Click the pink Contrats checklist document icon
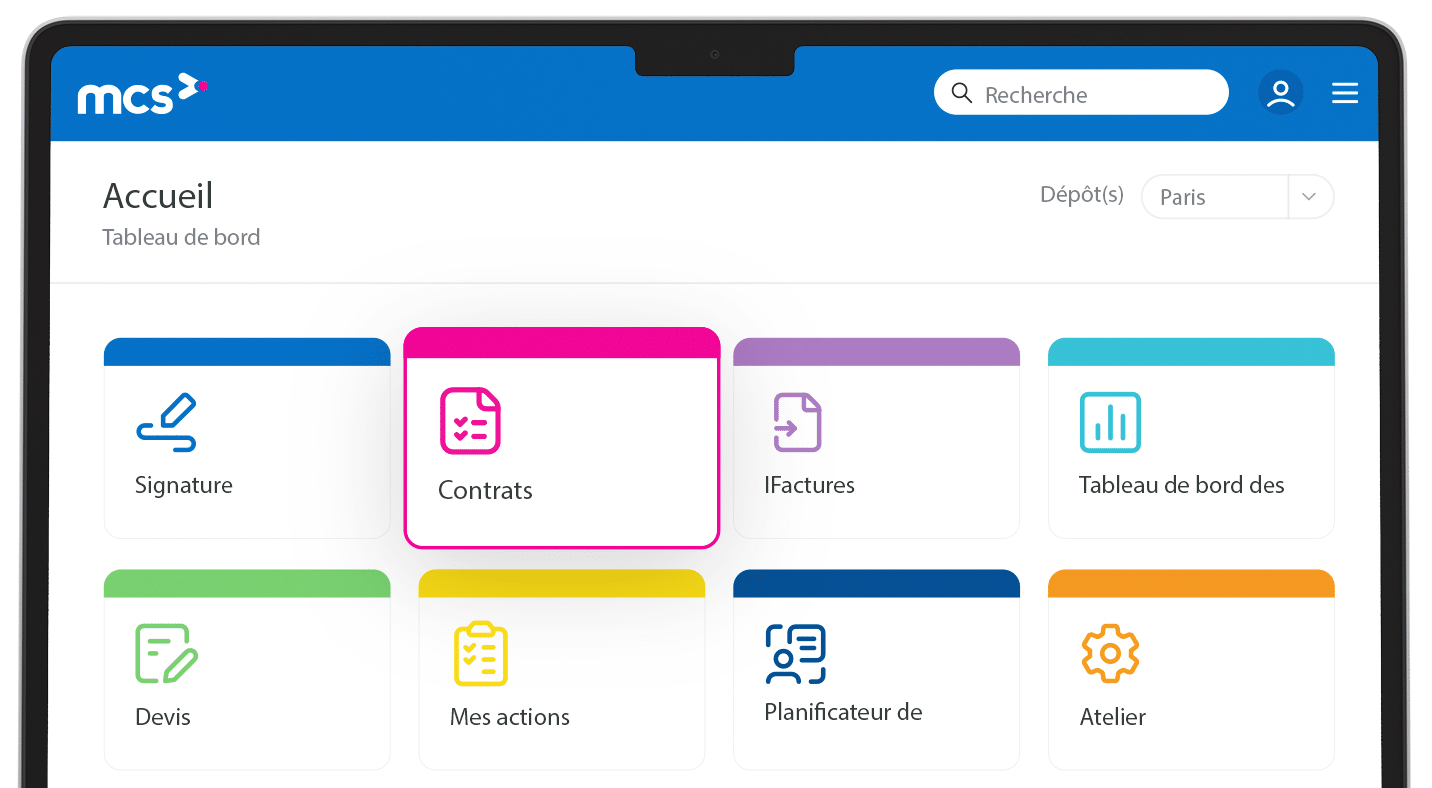 tap(471, 421)
